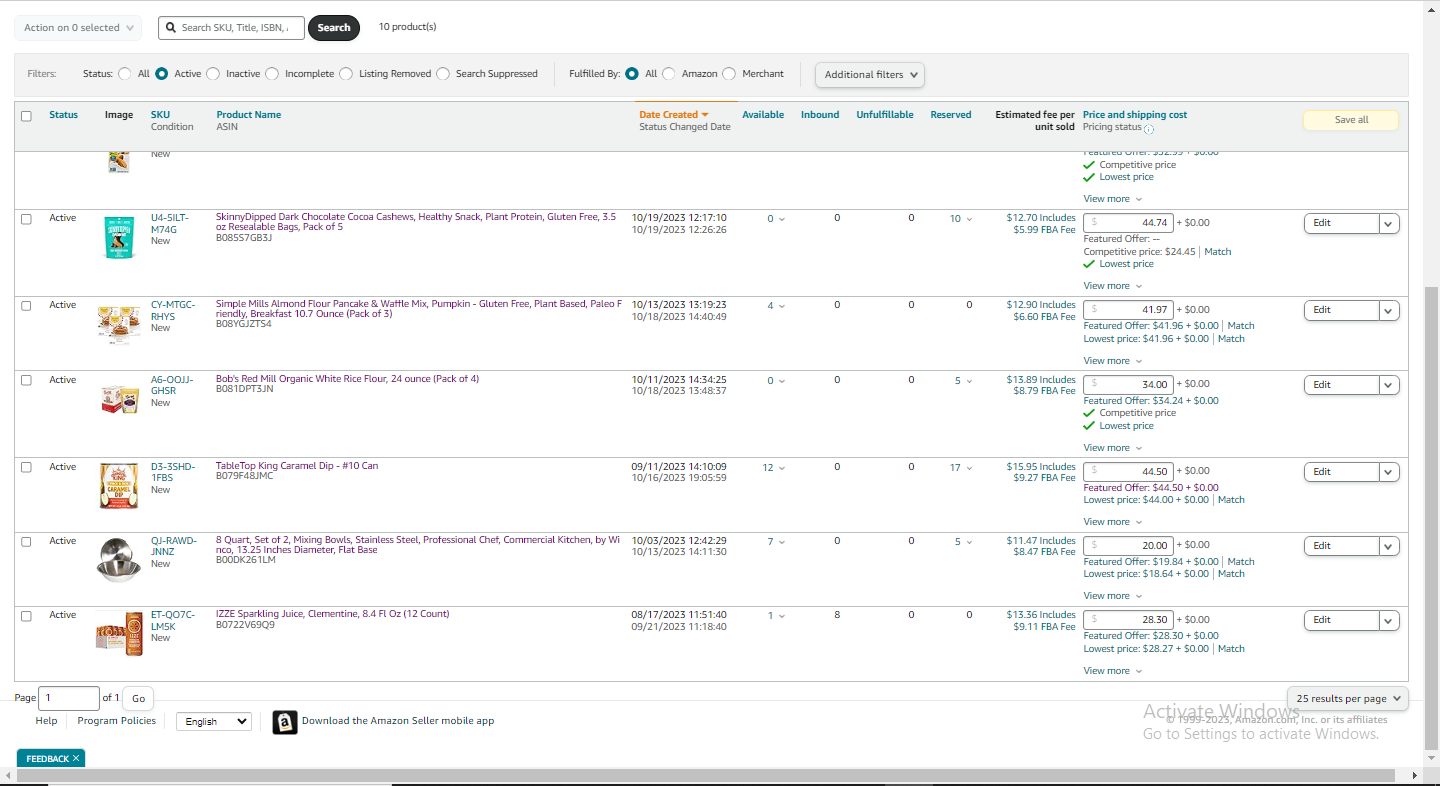Image resolution: width=1440 pixels, height=786 pixels.
Task: Click the left arrow of the horizontal scrollbar
Action: (x=6, y=776)
